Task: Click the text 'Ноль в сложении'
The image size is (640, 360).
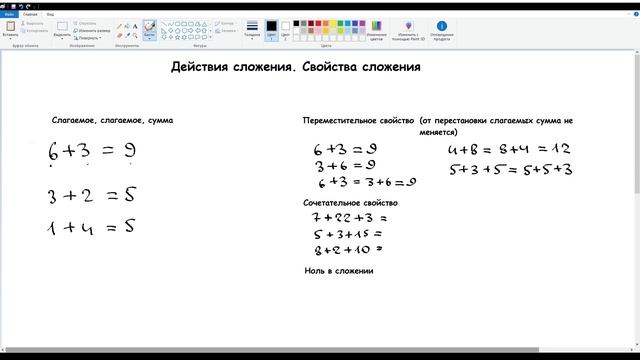Action: click(339, 271)
